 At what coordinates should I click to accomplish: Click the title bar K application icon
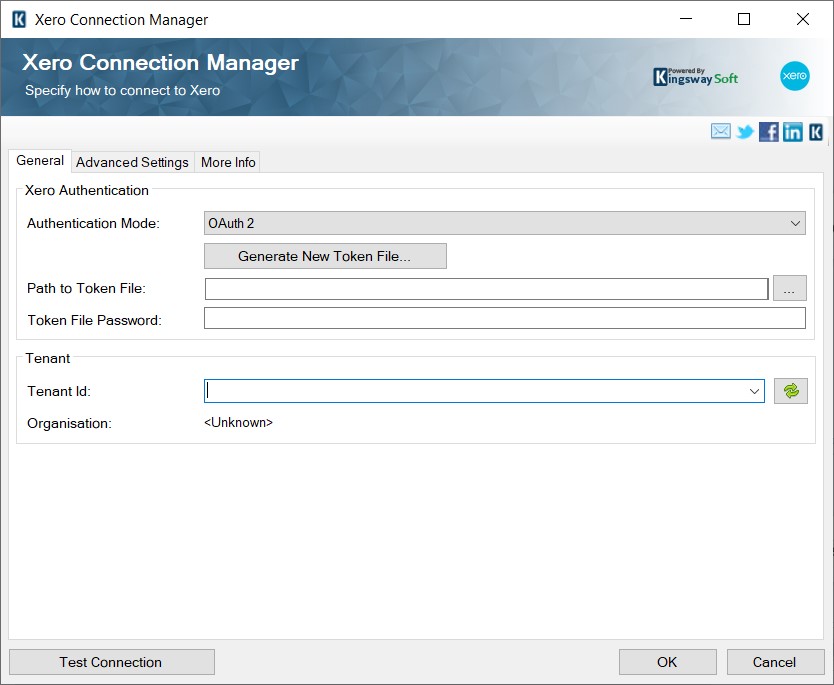19,20
